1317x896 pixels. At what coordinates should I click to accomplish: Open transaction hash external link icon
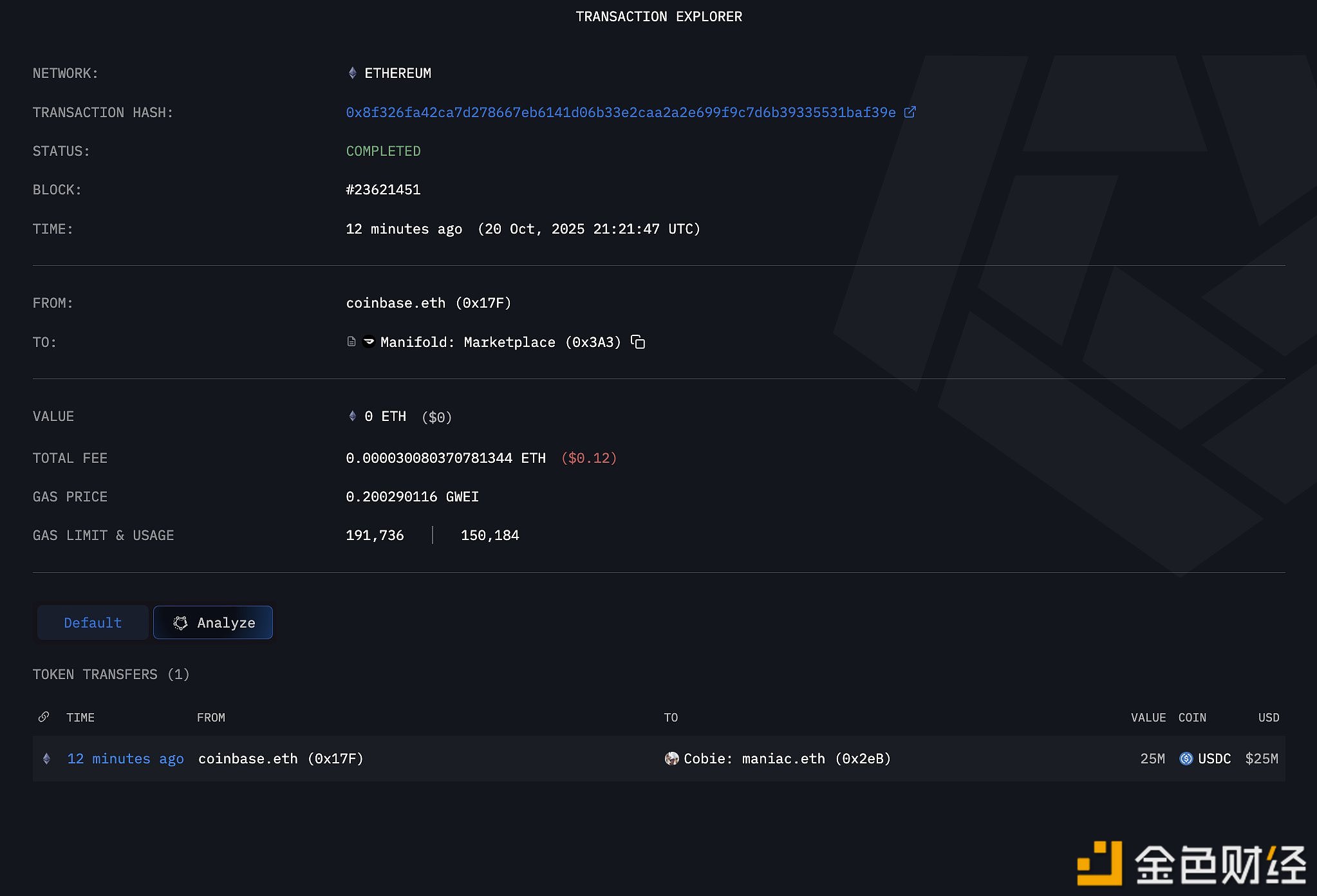point(910,112)
